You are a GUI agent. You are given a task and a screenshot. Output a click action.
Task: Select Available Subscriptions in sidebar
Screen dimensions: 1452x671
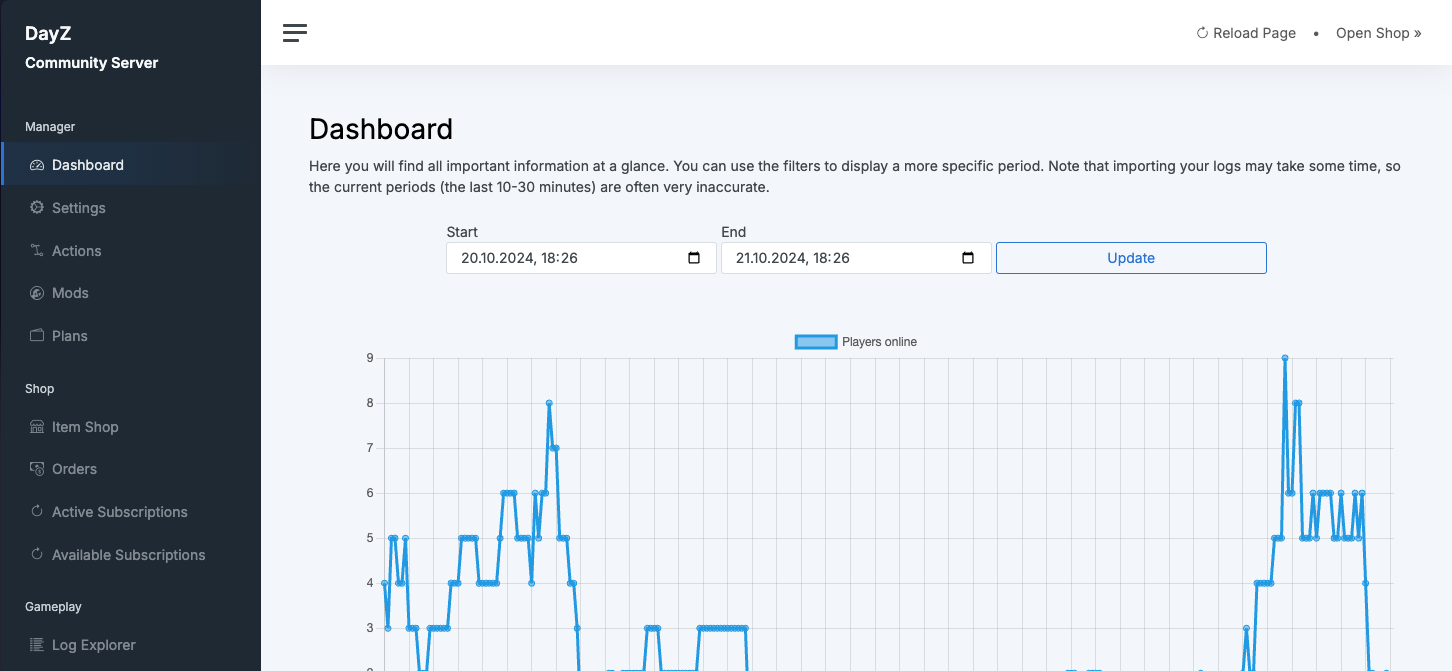click(x=128, y=555)
